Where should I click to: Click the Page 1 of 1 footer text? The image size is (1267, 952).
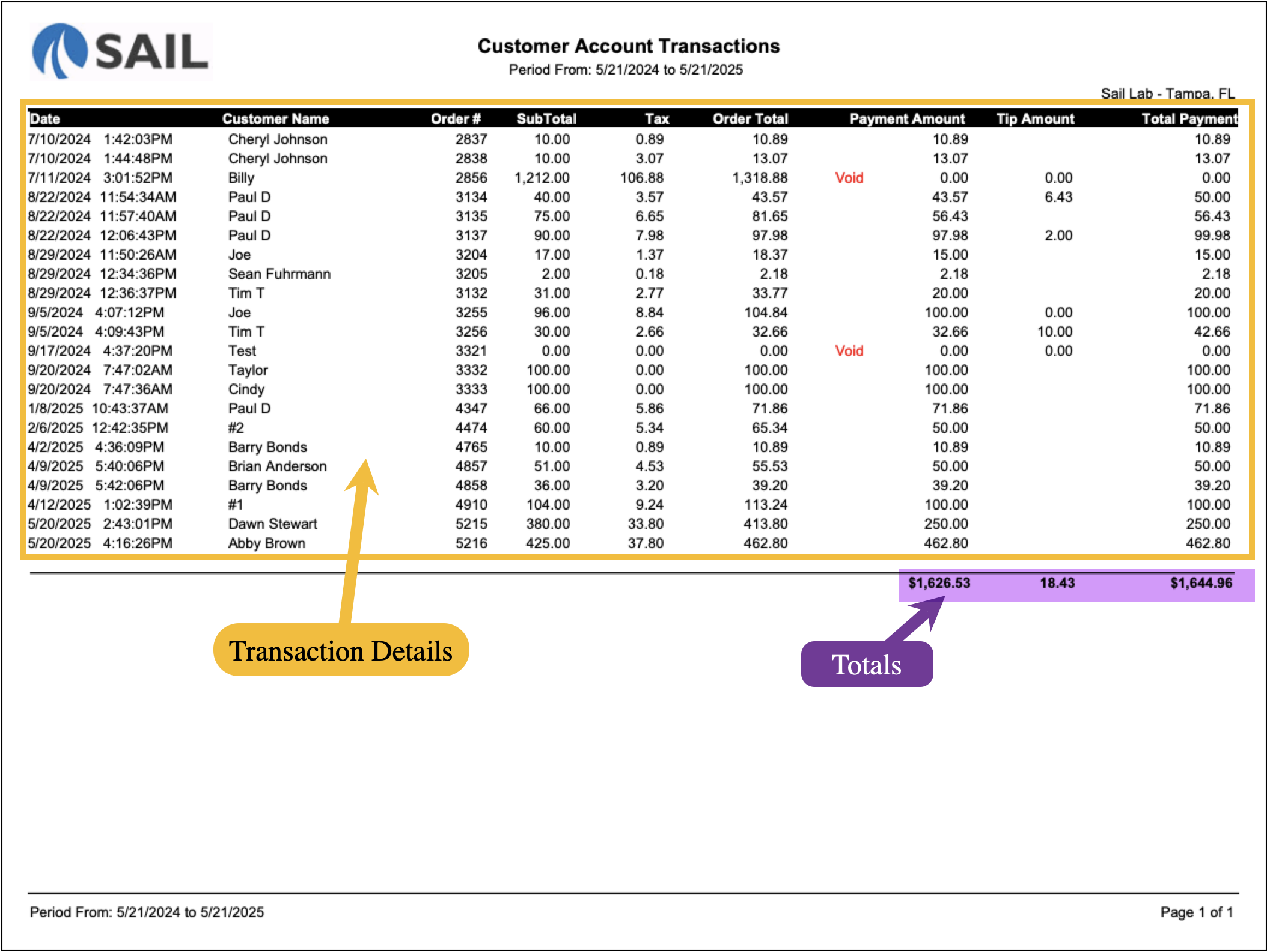pyautogui.click(x=1196, y=912)
